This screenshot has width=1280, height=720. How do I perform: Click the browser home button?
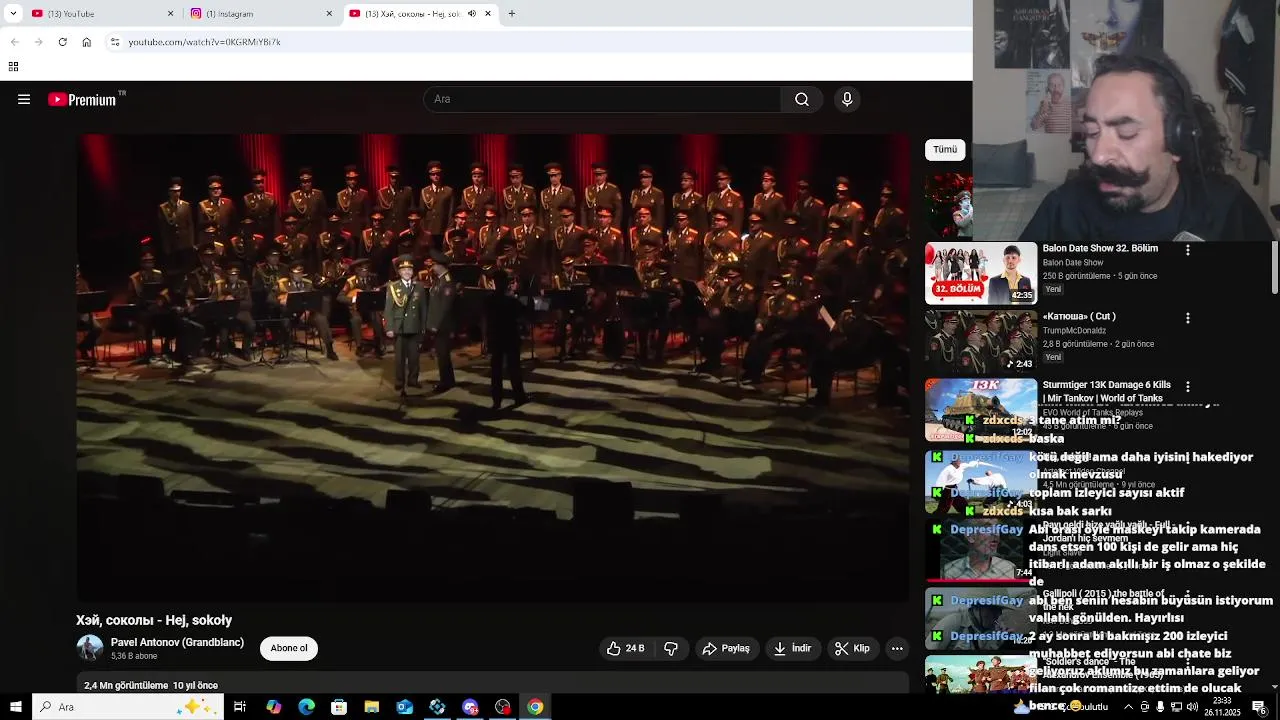(x=87, y=42)
